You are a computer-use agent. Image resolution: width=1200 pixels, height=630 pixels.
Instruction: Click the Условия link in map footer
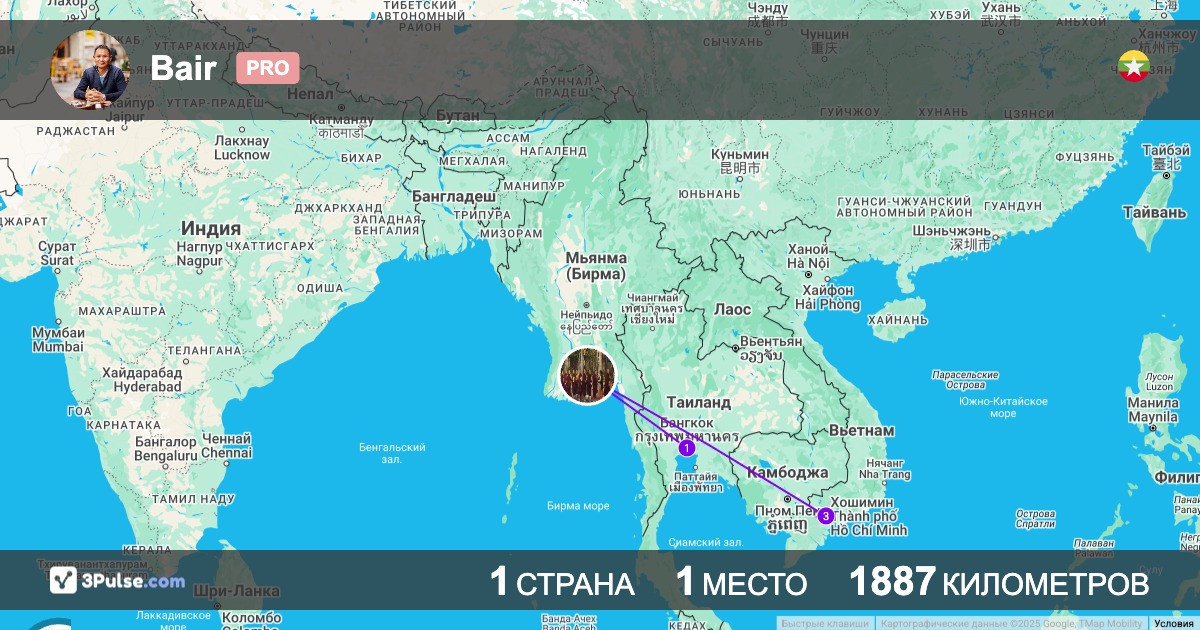click(x=1173, y=623)
